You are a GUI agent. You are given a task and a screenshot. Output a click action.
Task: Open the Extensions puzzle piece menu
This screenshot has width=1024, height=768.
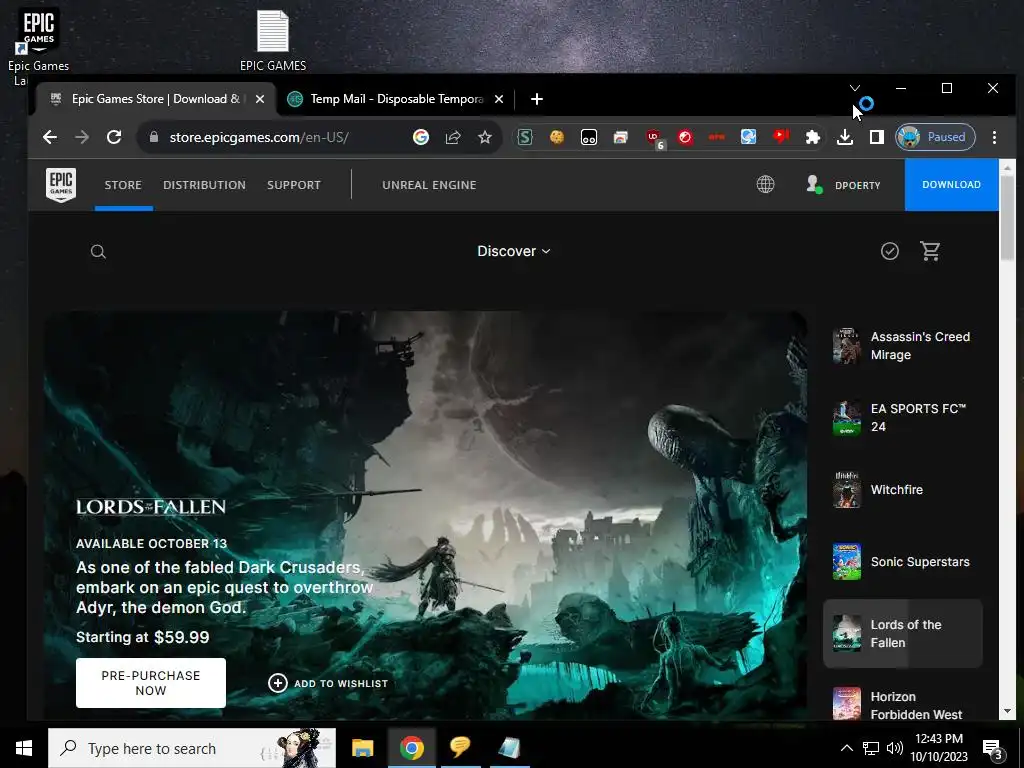pyautogui.click(x=812, y=137)
